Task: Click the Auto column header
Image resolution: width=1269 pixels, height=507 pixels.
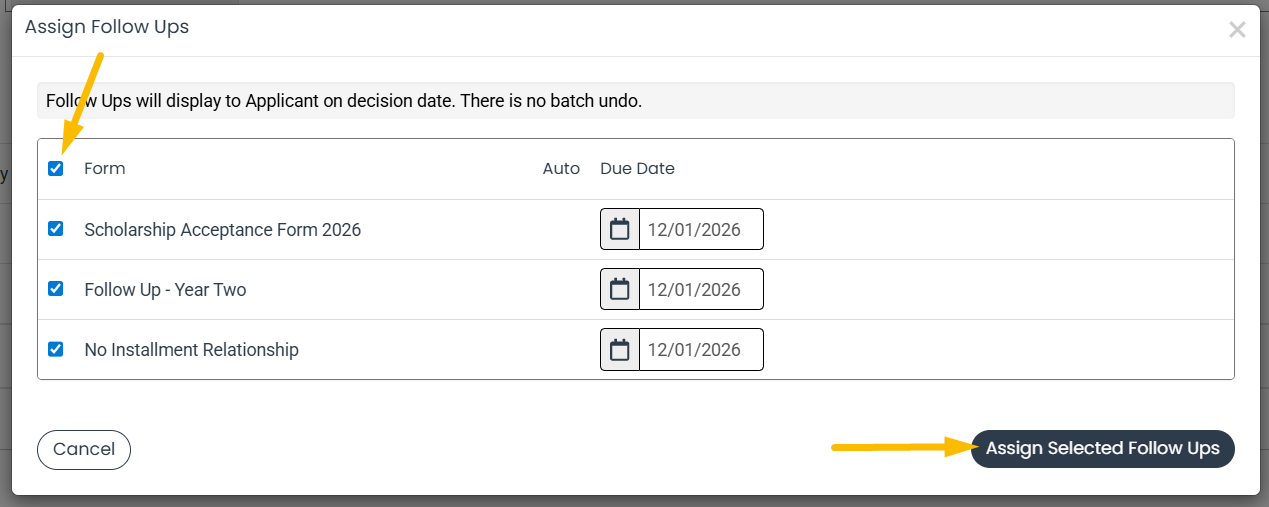Action: click(x=561, y=168)
